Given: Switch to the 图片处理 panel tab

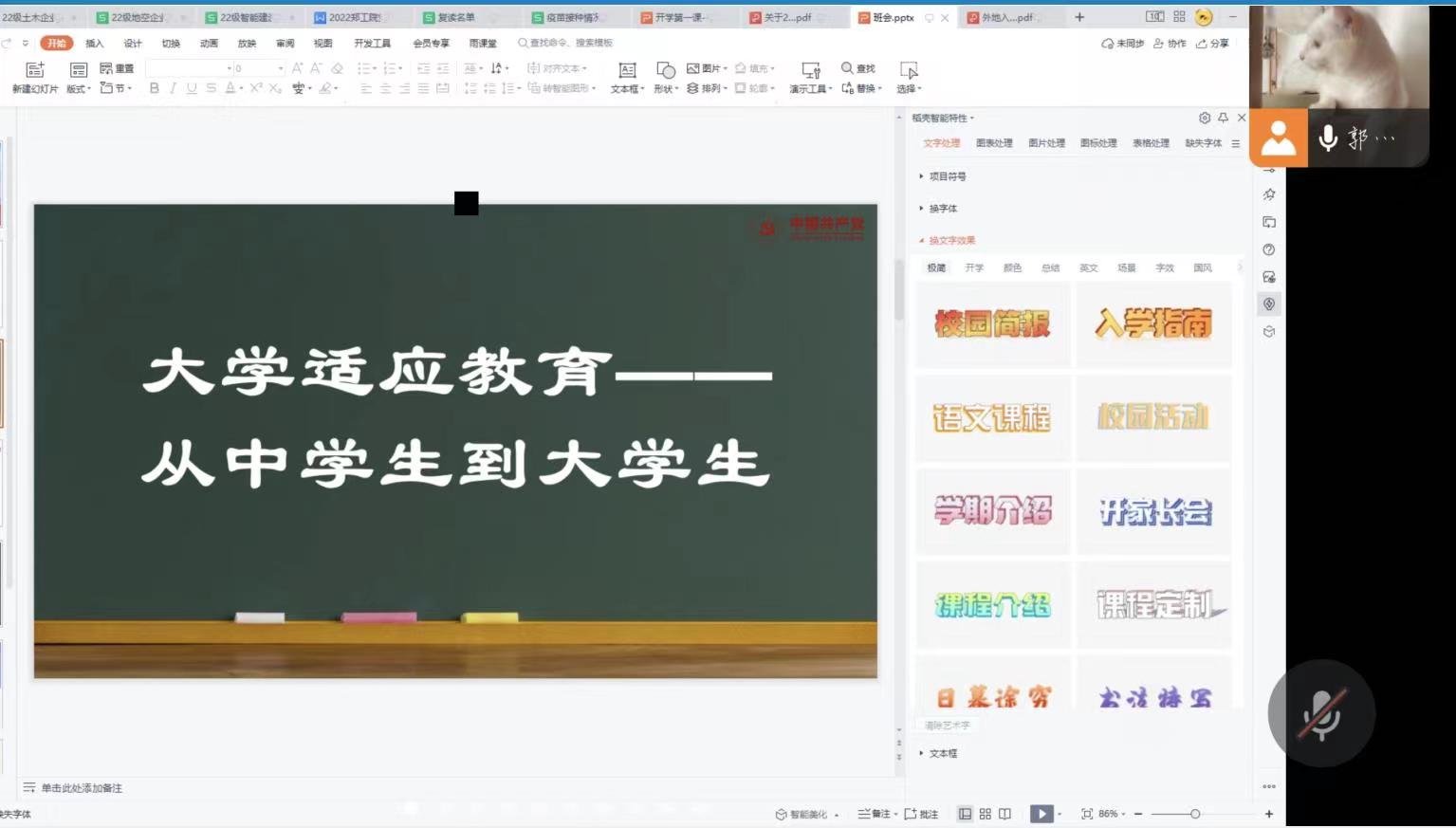Looking at the screenshot, I should (1046, 143).
